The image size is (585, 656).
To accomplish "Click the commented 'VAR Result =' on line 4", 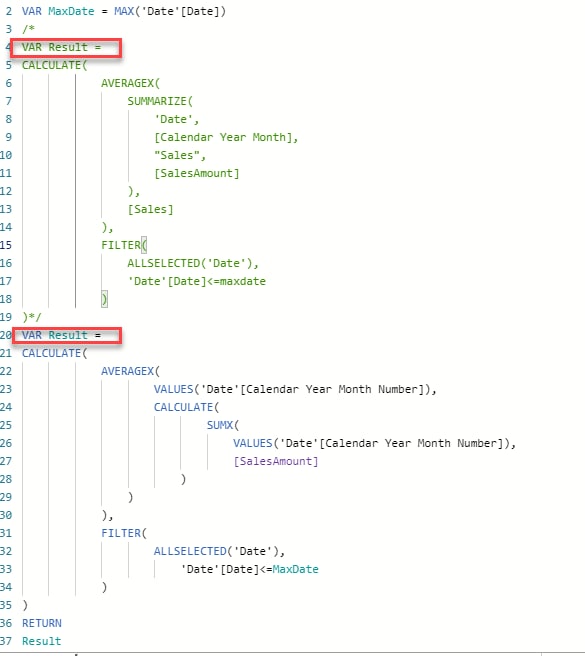I will [62, 47].
